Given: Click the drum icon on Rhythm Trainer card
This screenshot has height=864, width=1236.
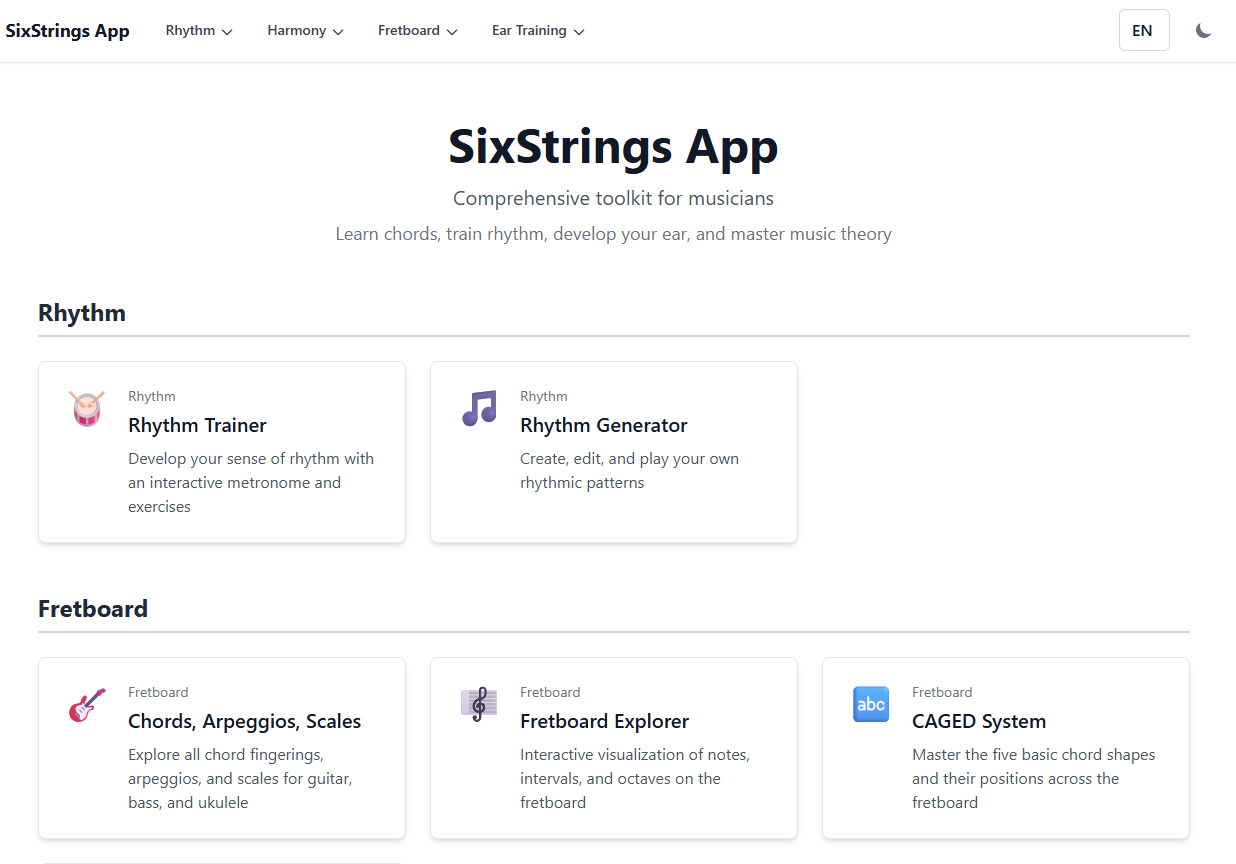Looking at the screenshot, I should (x=87, y=408).
